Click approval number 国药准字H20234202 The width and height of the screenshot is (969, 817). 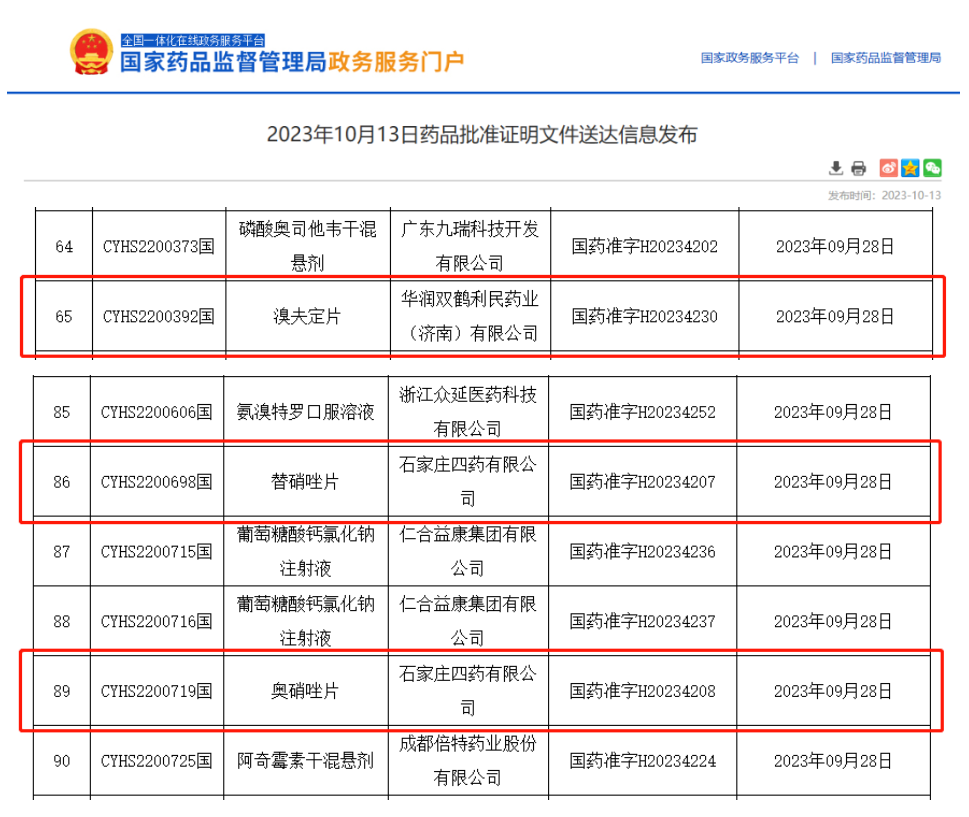[644, 246]
